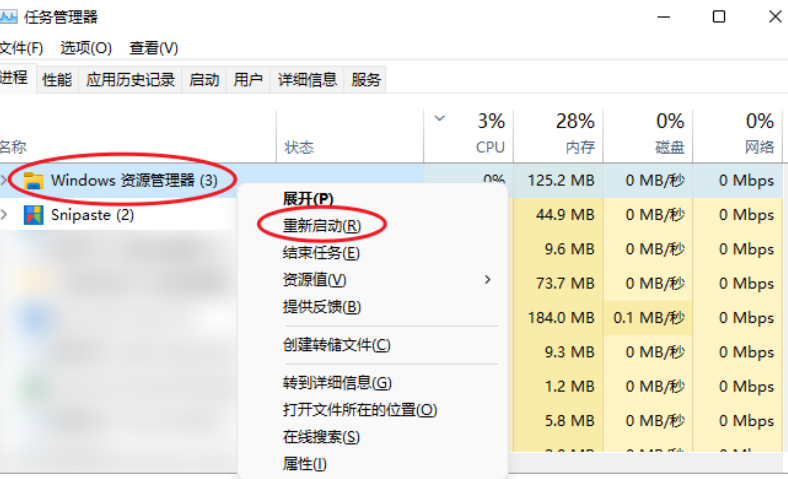The height and width of the screenshot is (479, 788).
Task: Click the 9.6 MB memory cell
Action: 558,249
